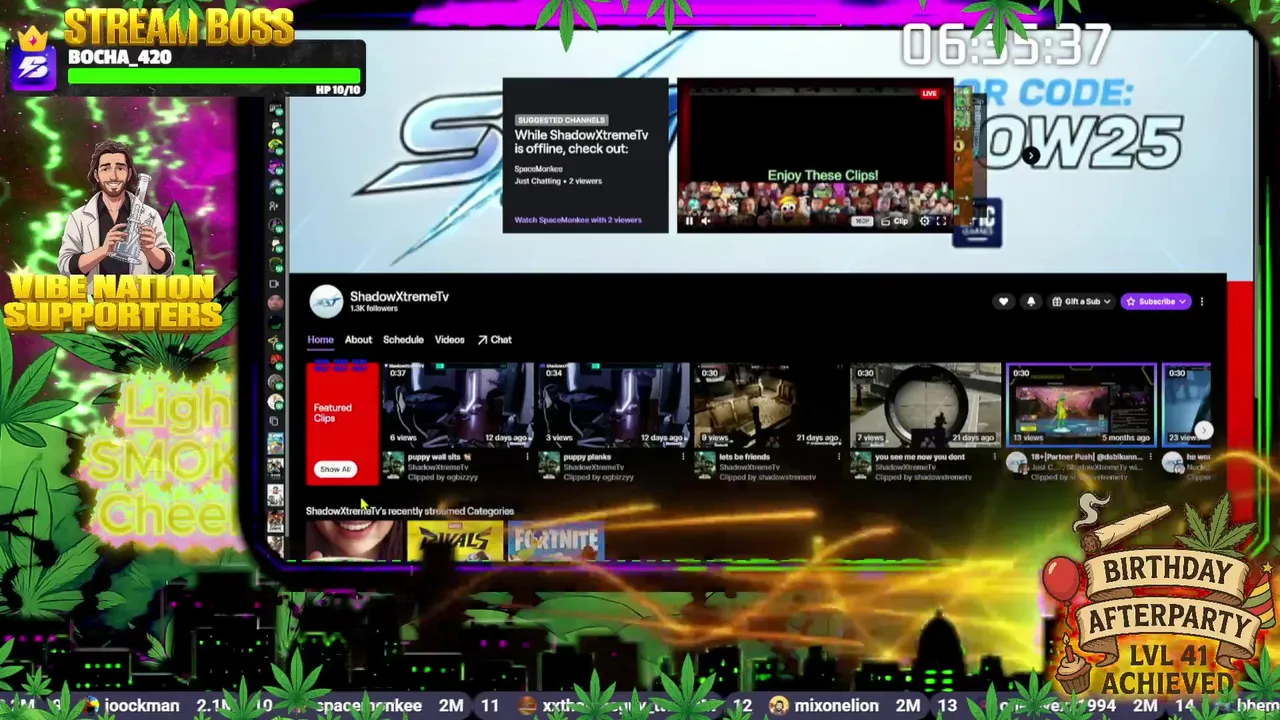Mute the player with the speaker icon
This screenshot has height=720, width=1280.
click(x=705, y=221)
